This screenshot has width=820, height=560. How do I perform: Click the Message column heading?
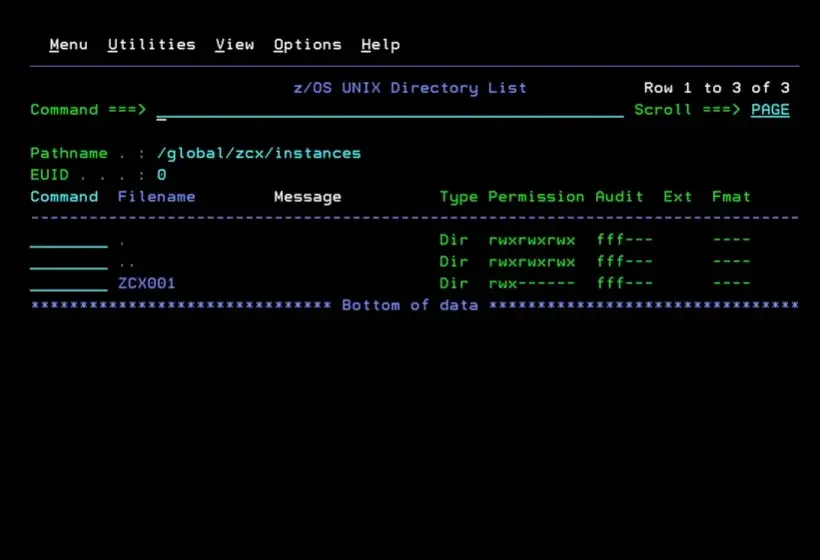308,197
